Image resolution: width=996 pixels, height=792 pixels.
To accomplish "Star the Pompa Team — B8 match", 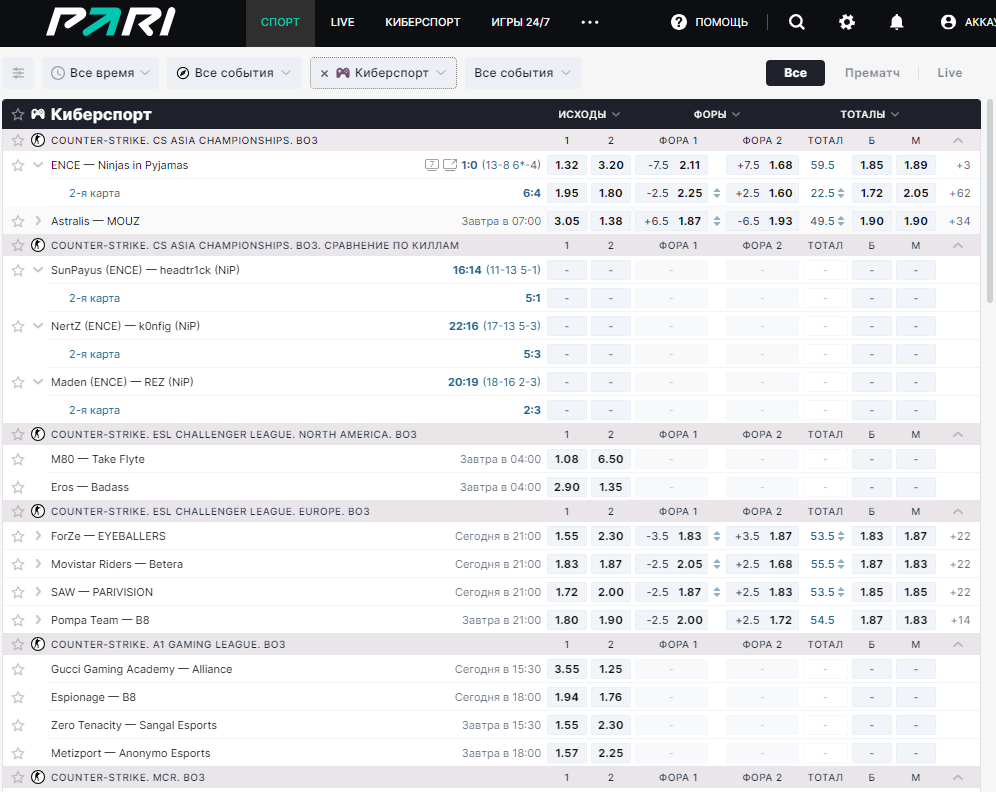I will tap(18, 620).
